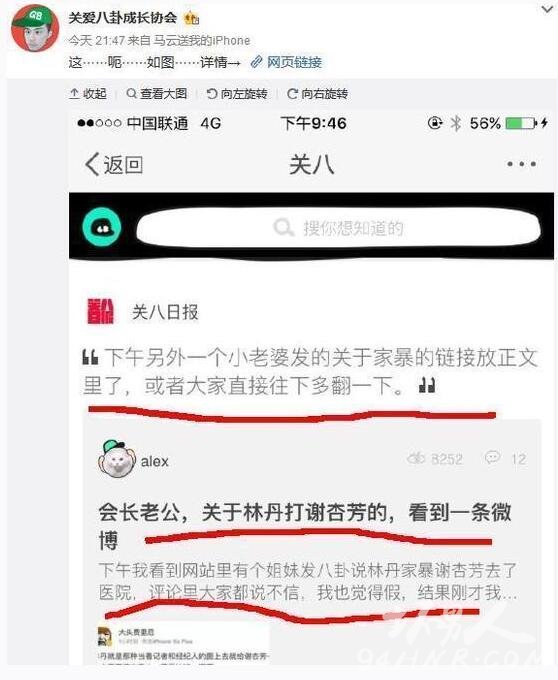Image resolution: width=558 pixels, height=680 pixels.
Task: Click the search magnifier icon
Action: (284, 228)
